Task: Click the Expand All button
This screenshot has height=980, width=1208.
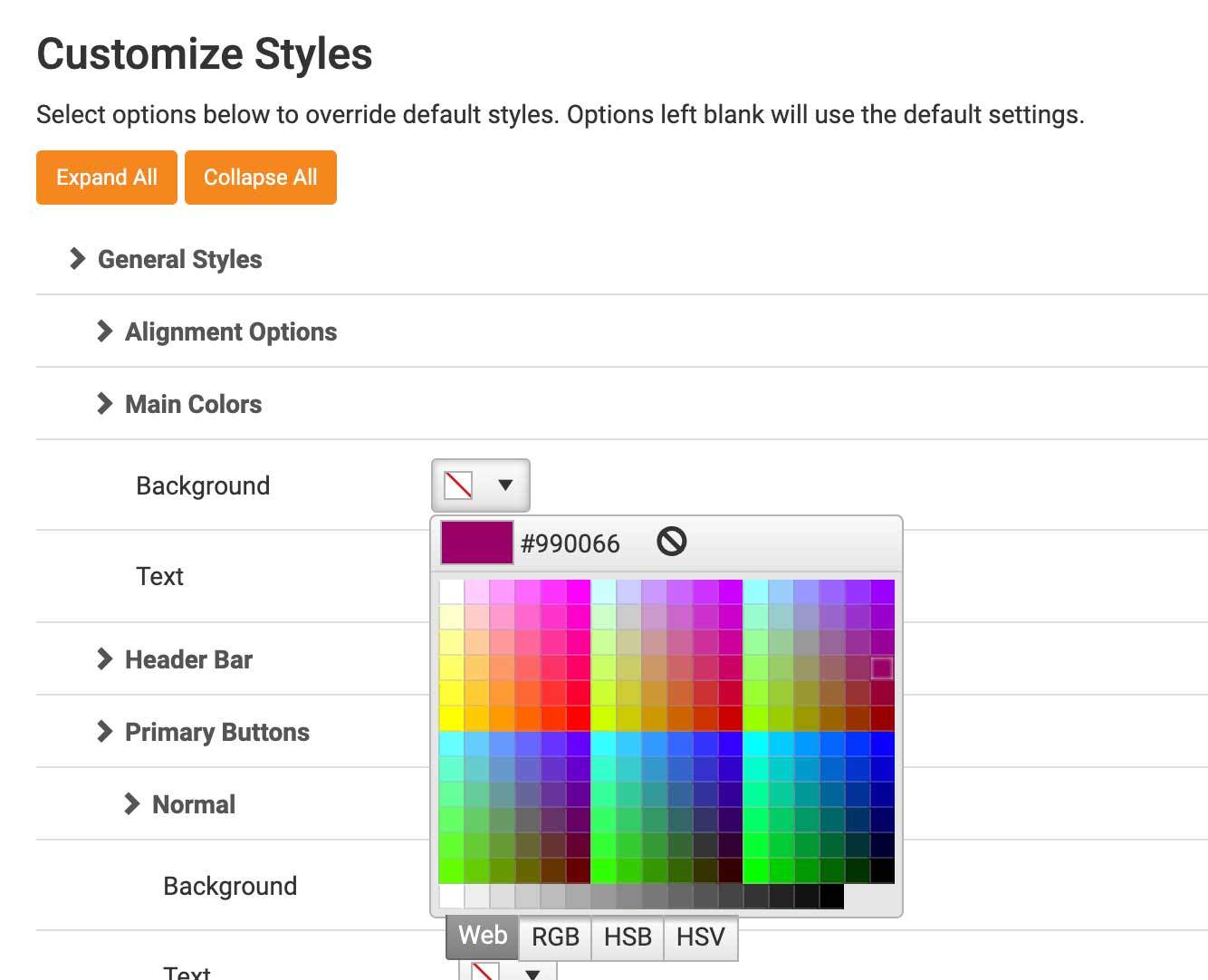Action: click(x=106, y=177)
